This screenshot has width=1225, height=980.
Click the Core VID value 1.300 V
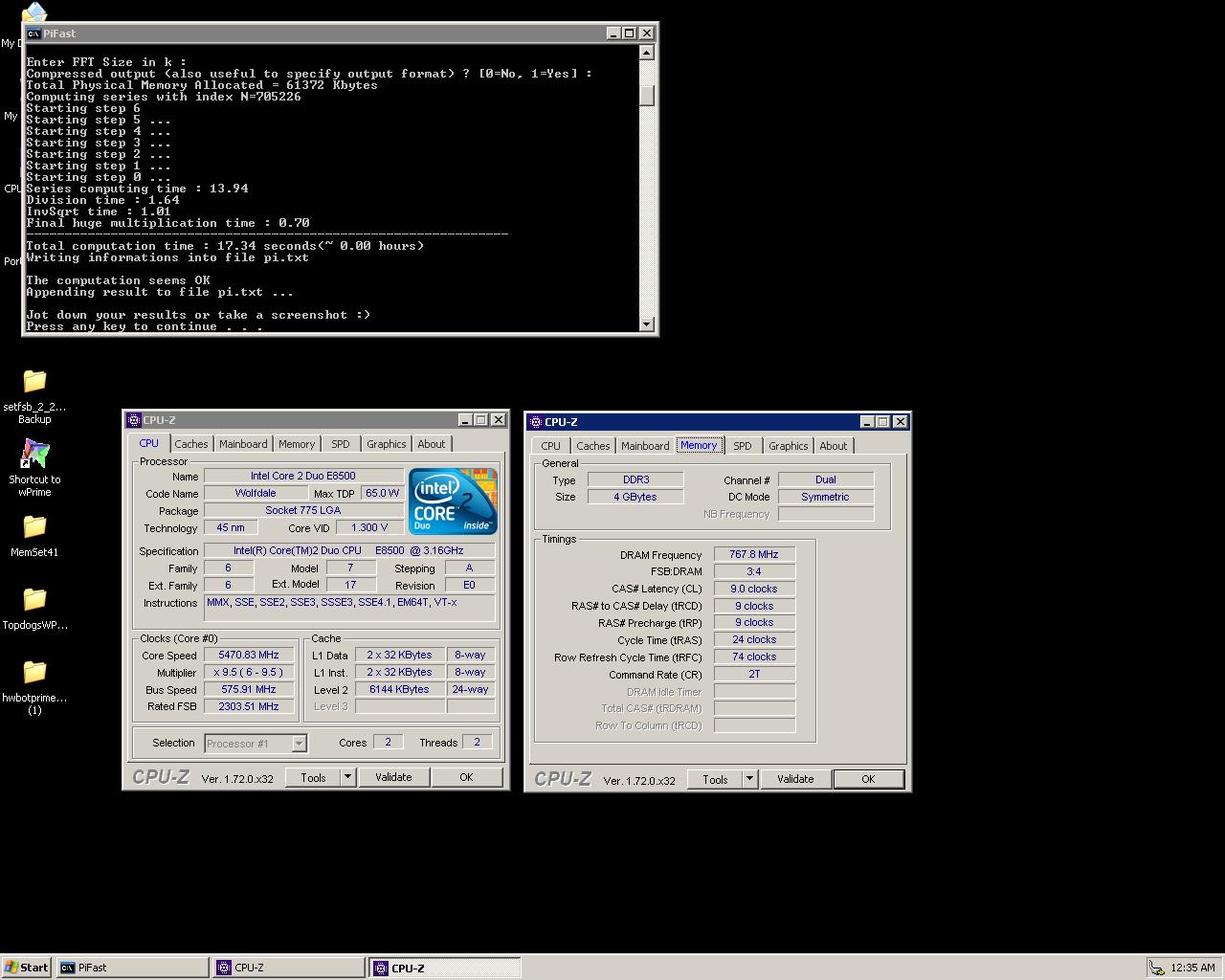[370, 528]
